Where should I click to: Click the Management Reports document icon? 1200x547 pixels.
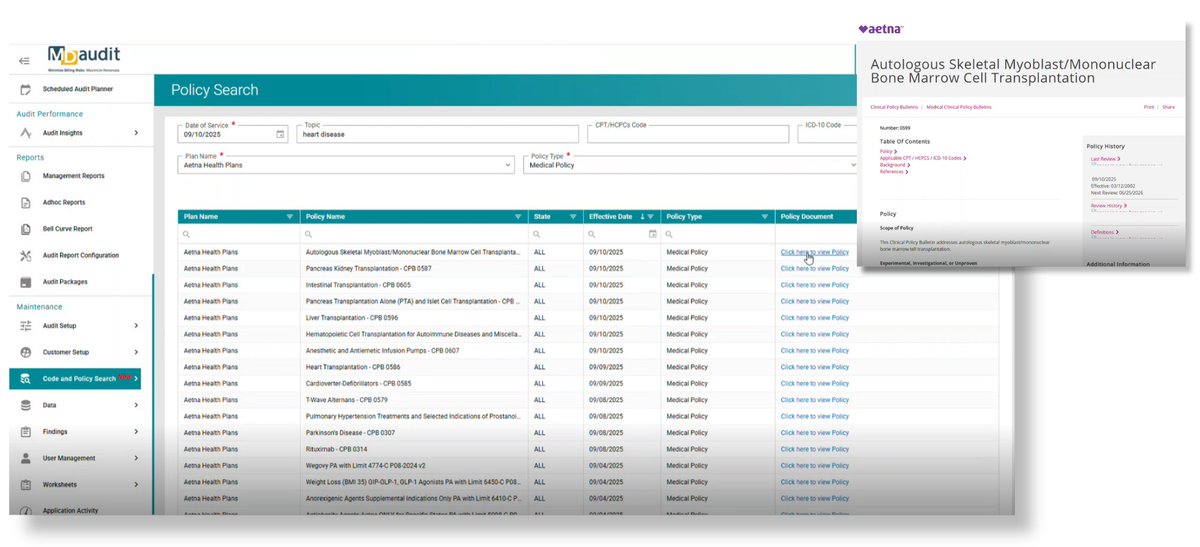coord(25,176)
